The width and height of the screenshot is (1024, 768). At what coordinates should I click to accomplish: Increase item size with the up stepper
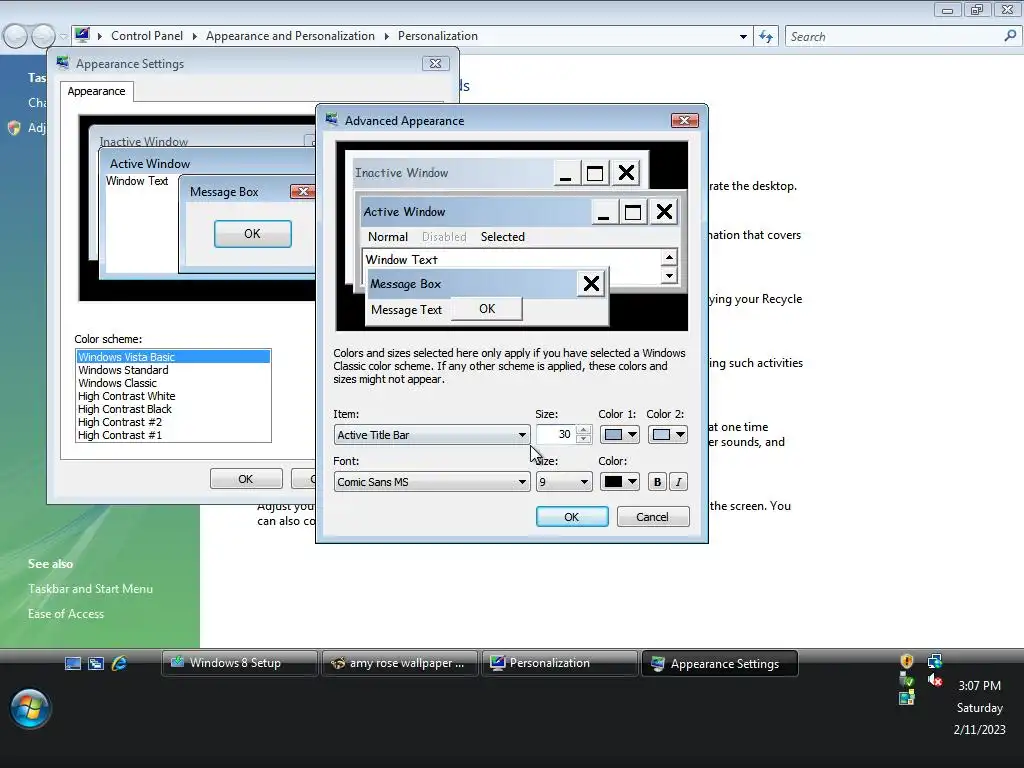pos(584,430)
